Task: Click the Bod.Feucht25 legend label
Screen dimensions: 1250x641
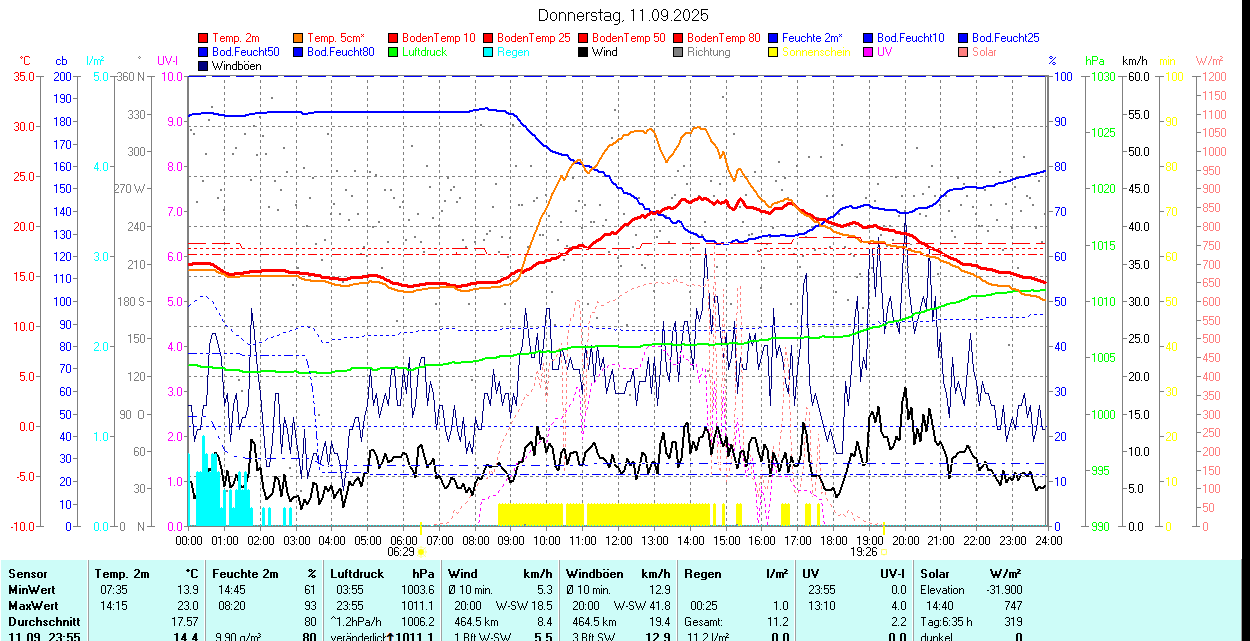Action: pyautogui.click(x=1005, y=38)
